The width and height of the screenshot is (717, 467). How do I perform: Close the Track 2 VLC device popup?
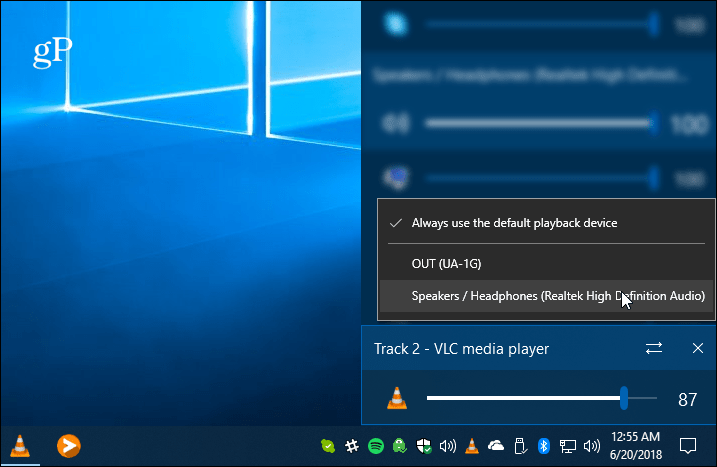point(698,349)
